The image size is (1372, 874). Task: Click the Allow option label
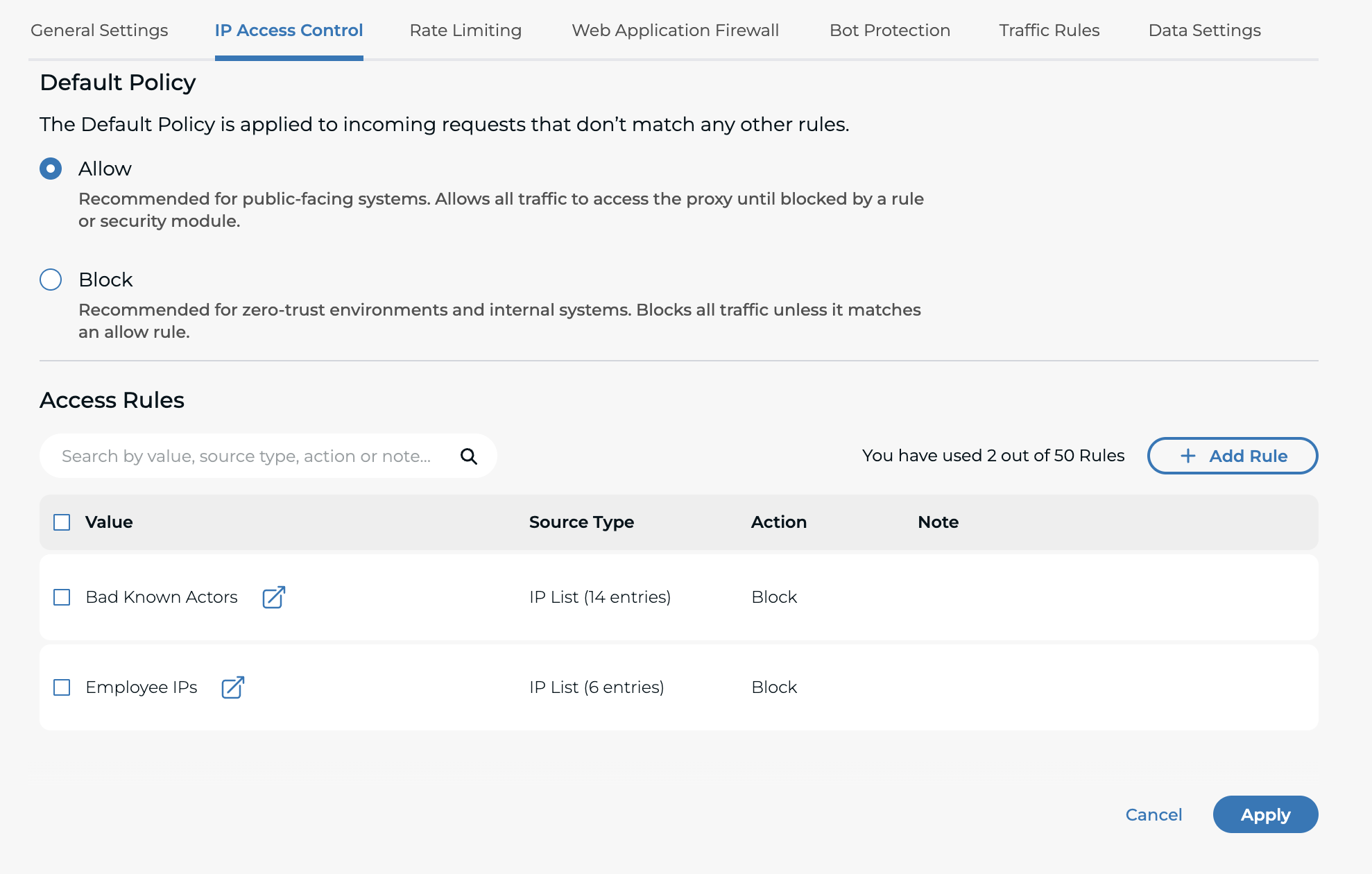coord(105,169)
